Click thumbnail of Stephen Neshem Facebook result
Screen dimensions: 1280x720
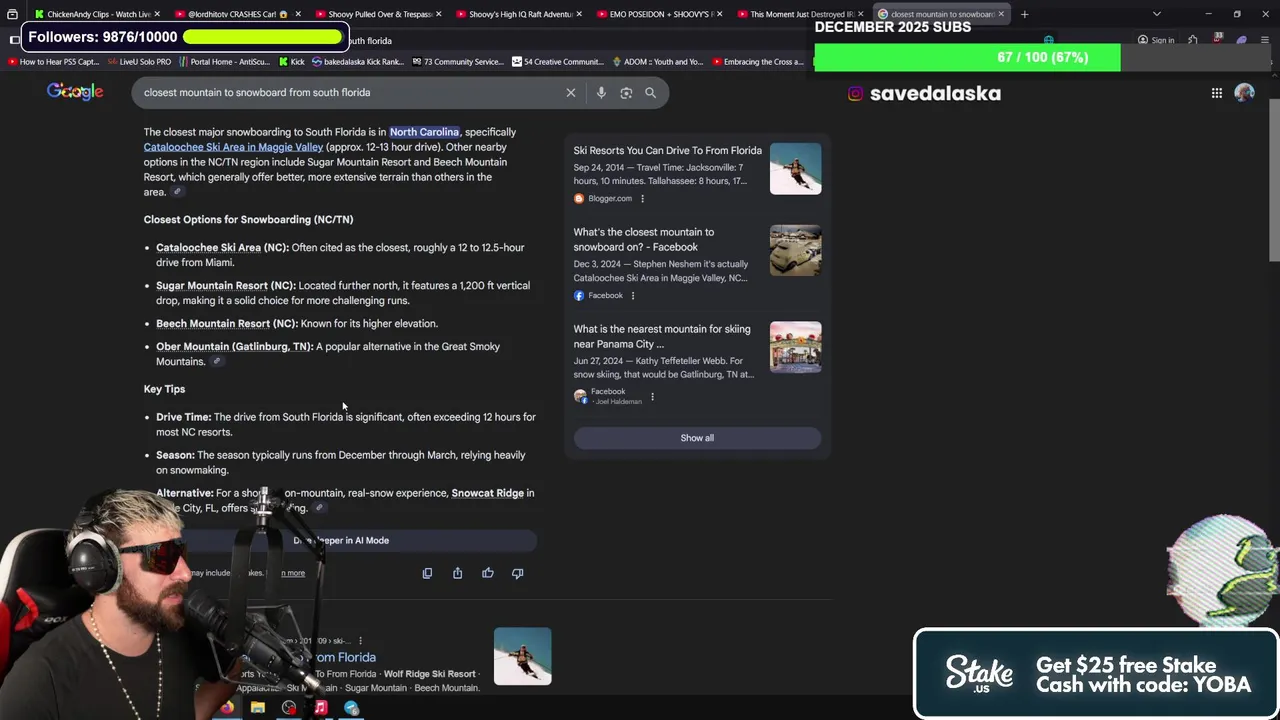click(796, 250)
